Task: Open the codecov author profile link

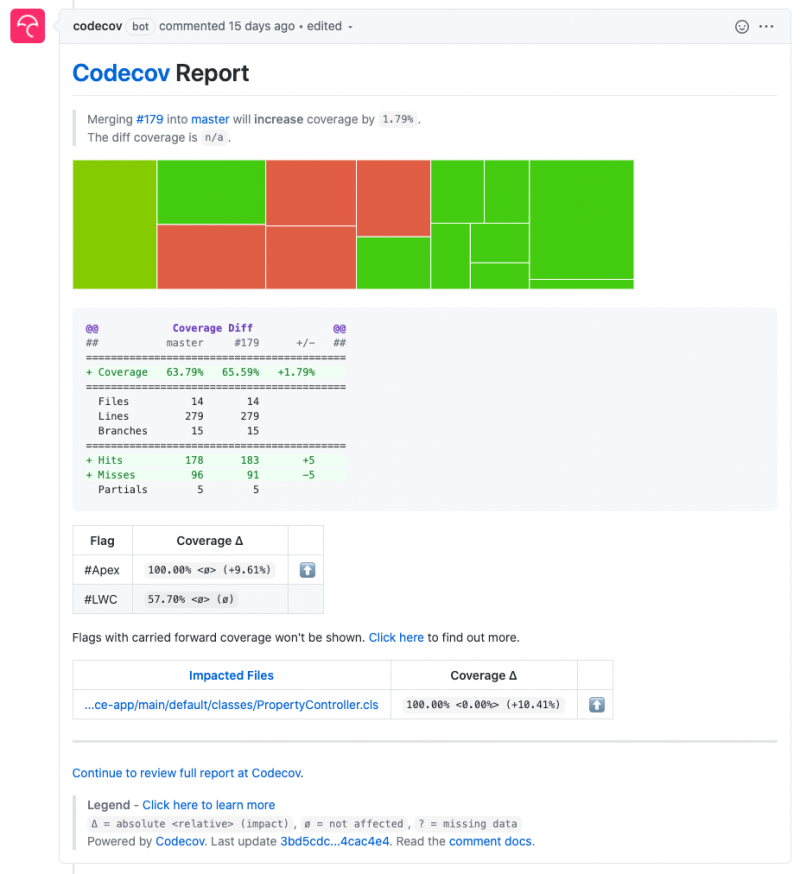Action: tap(98, 26)
